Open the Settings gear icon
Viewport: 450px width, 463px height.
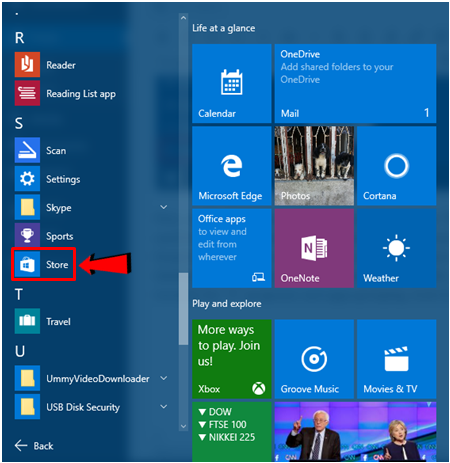[x=27, y=179]
